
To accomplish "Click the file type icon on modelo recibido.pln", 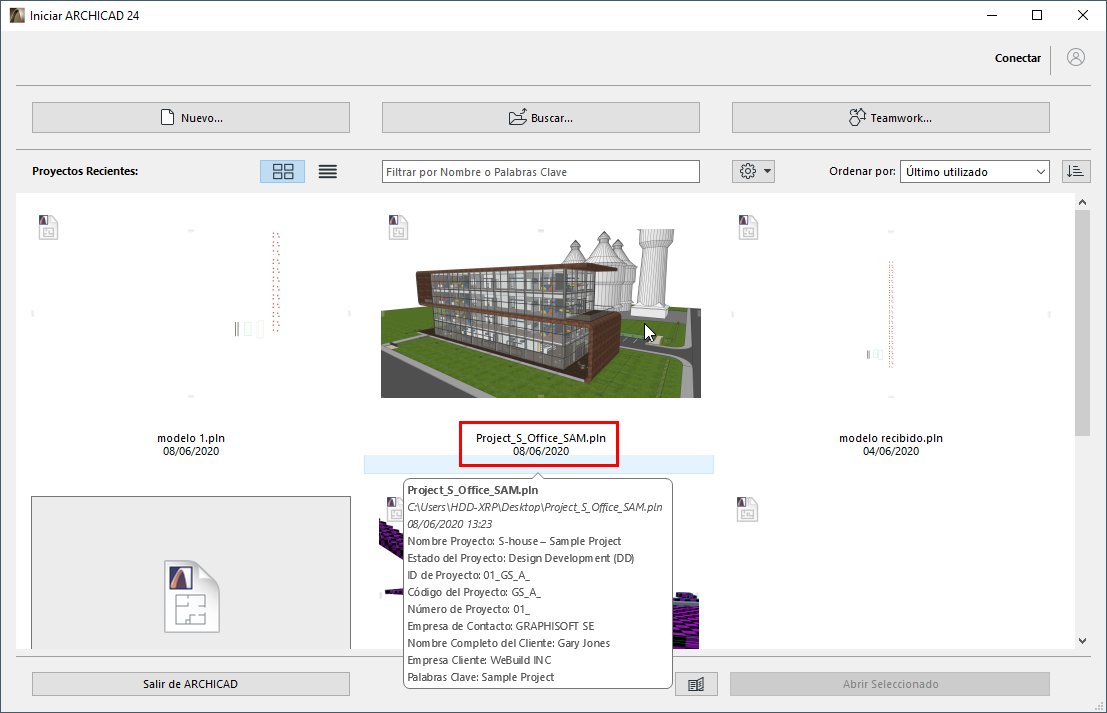I will pyautogui.click(x=748, y=227).
